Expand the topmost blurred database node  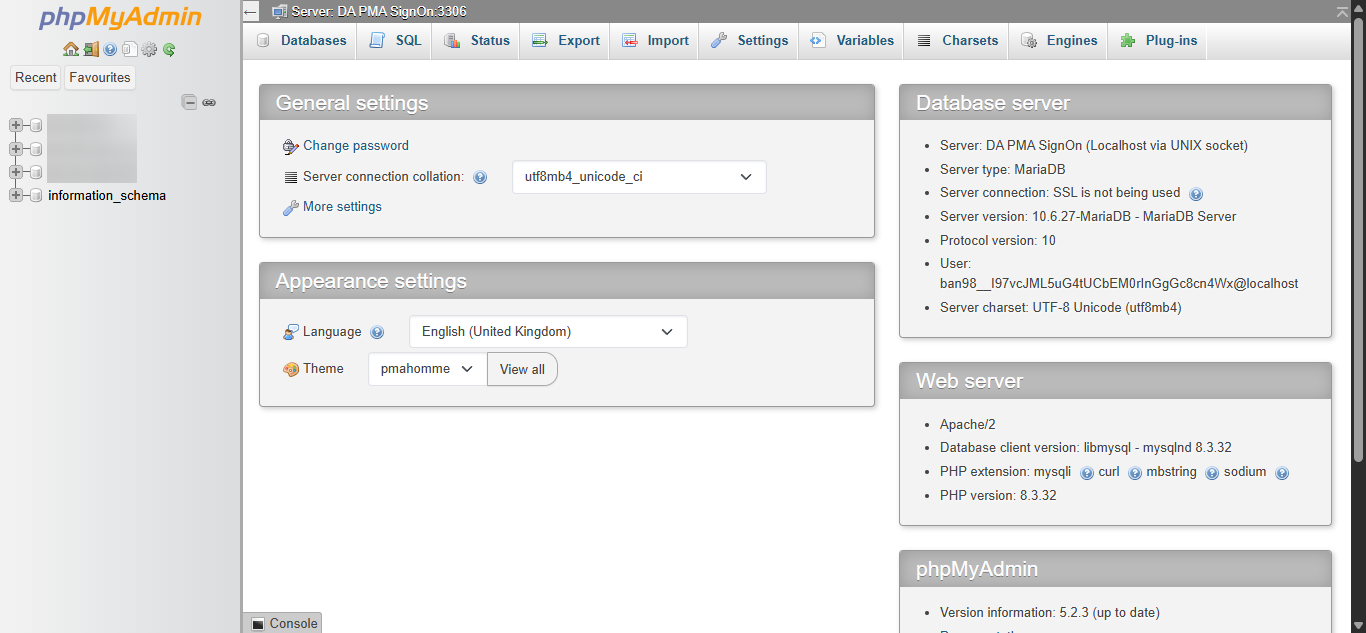[x=15, y=125]
